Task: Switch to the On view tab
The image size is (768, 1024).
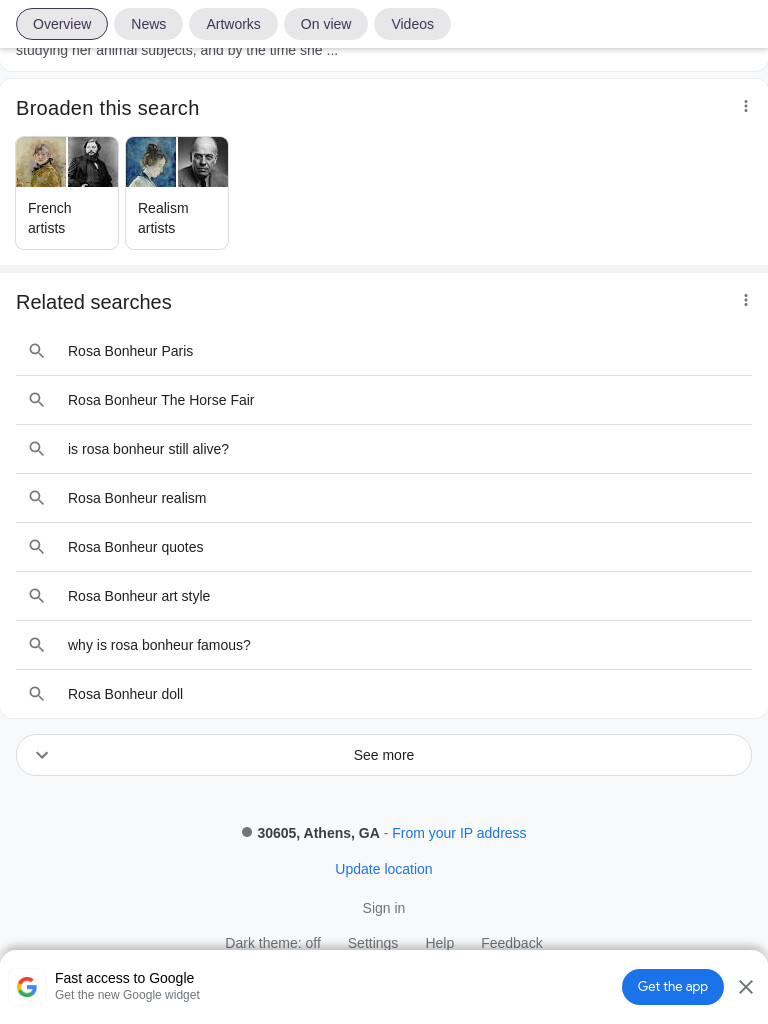Action: [326, 24]
